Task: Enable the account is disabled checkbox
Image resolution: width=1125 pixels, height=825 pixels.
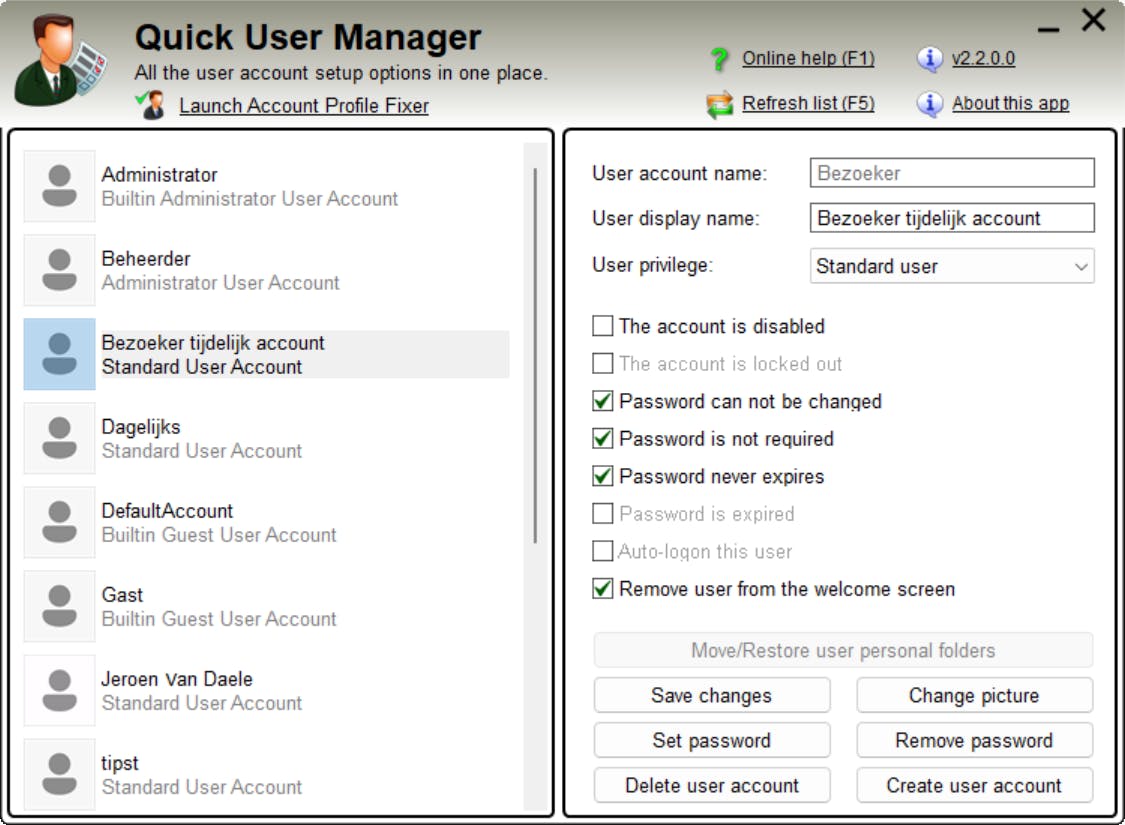Action: (x=603, y=326)
